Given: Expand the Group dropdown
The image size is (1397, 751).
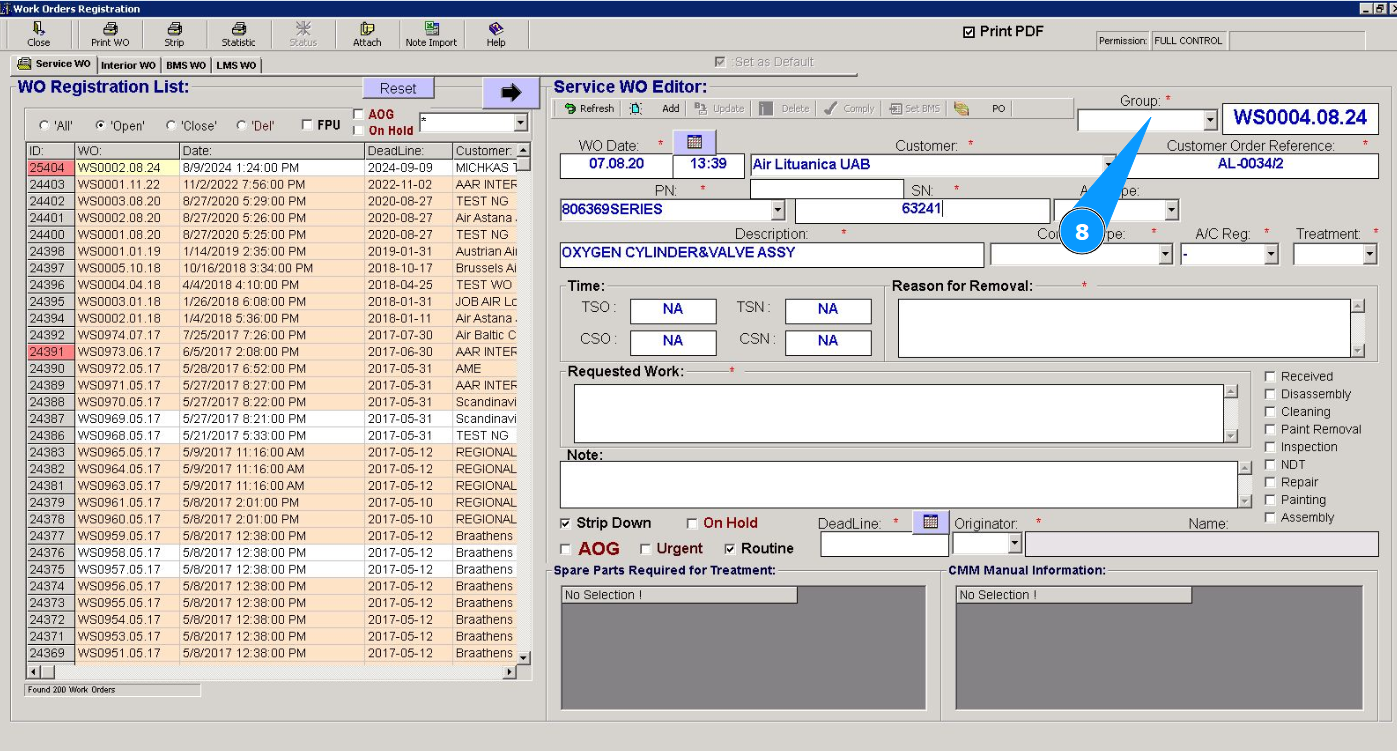Looking at the screenshot, I should point(1210,120).
